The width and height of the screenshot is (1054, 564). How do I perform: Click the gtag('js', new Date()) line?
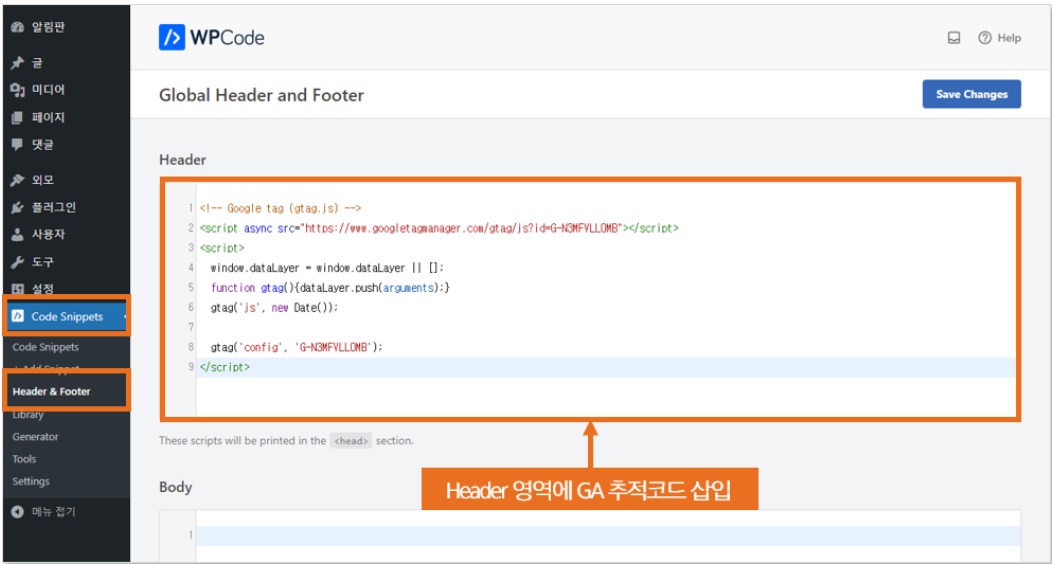point(274,308)
